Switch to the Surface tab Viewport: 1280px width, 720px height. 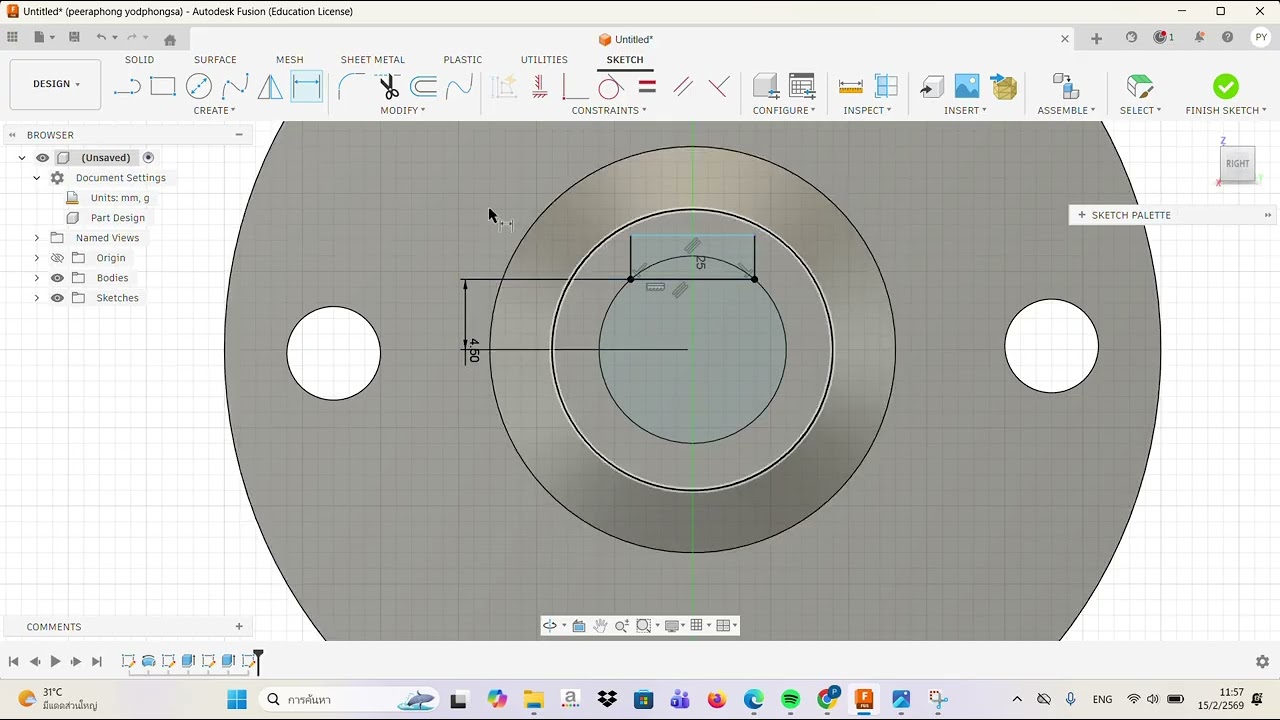215,60
